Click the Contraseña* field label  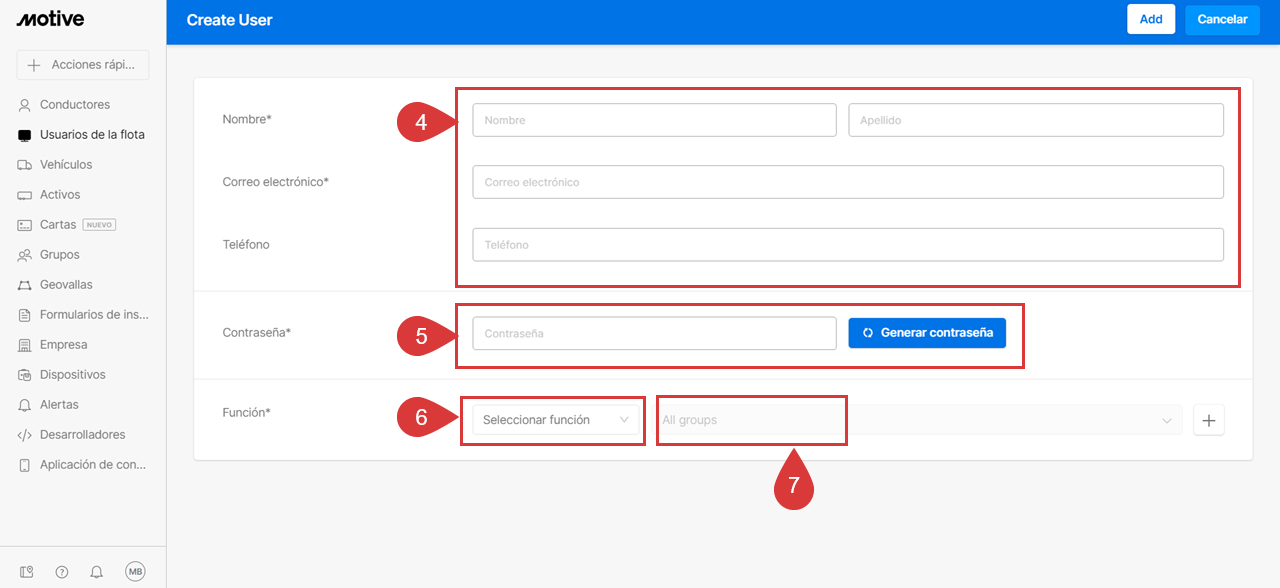[257, 332]
